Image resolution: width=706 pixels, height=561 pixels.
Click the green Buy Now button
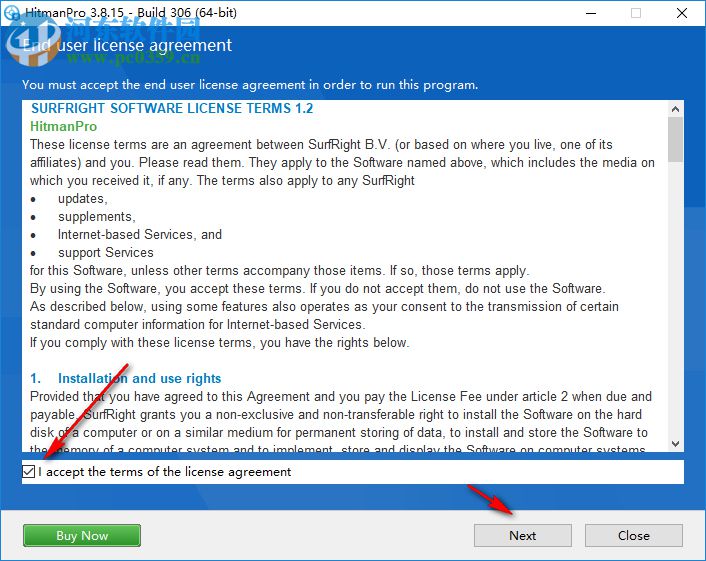pos(81,535)
